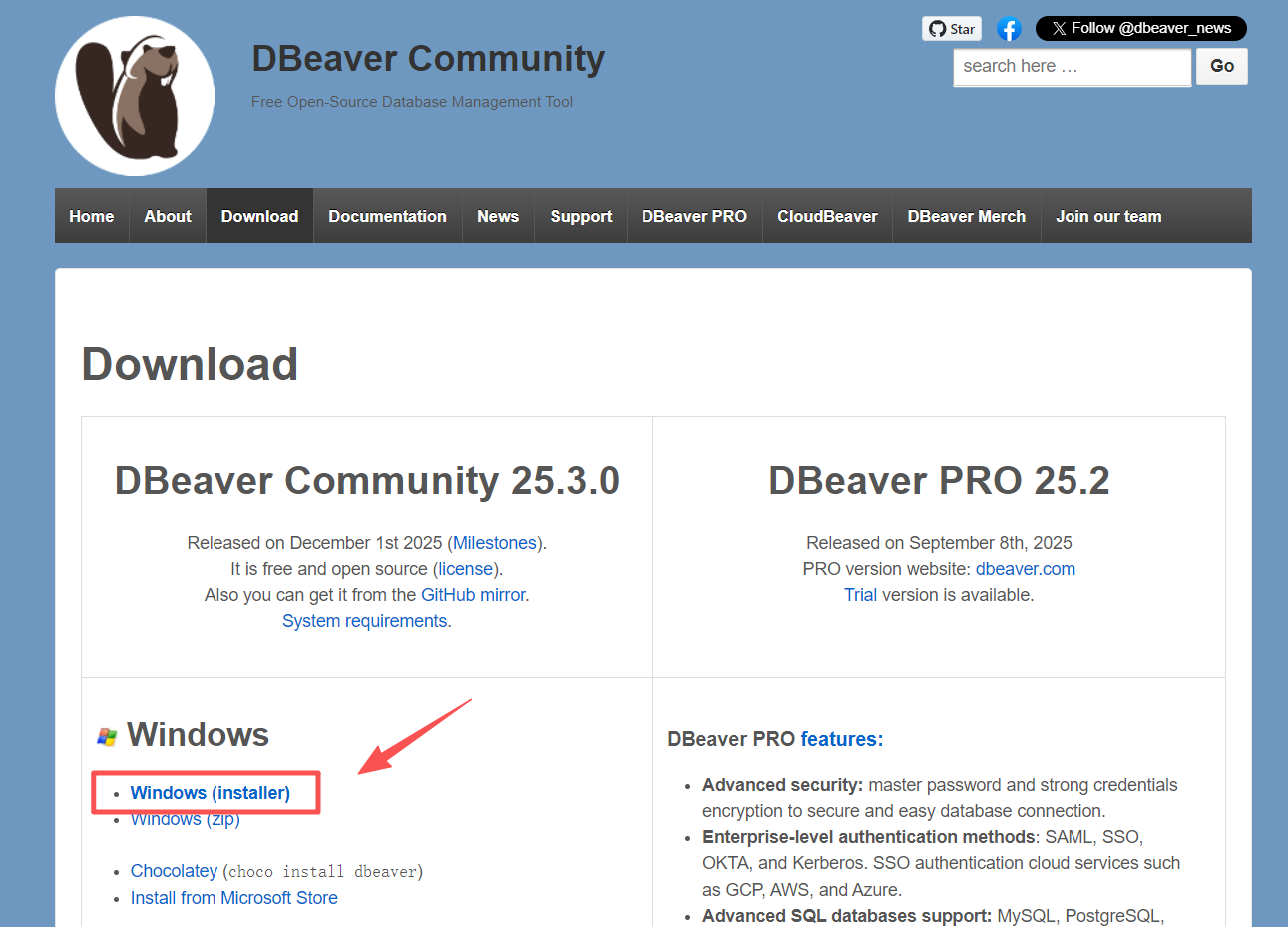View the System requirements link
The height and width of the screenshot is (927, 1288).
[364, 621]
